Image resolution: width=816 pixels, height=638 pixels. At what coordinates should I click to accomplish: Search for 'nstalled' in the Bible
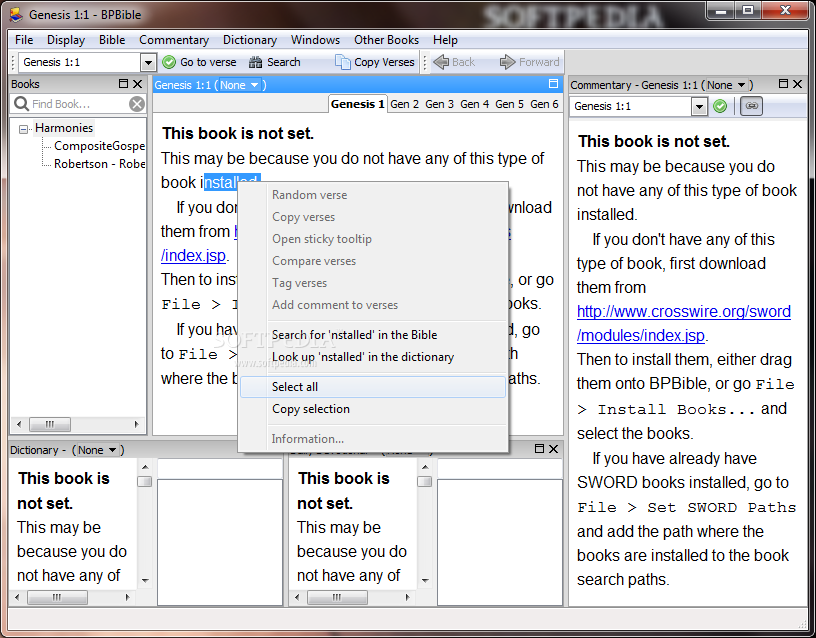coord(373,335)
